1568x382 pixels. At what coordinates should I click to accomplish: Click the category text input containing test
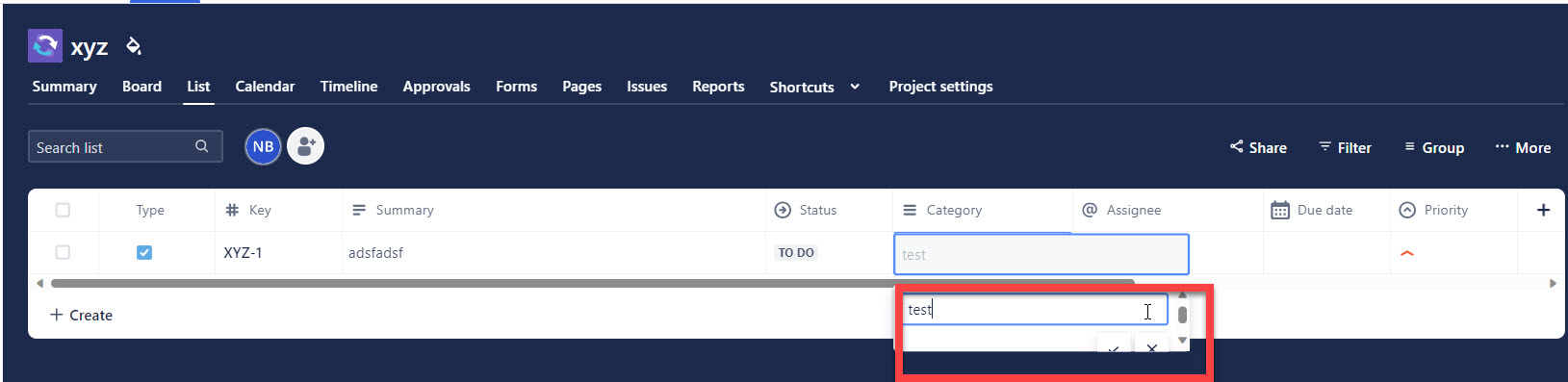1035,310
